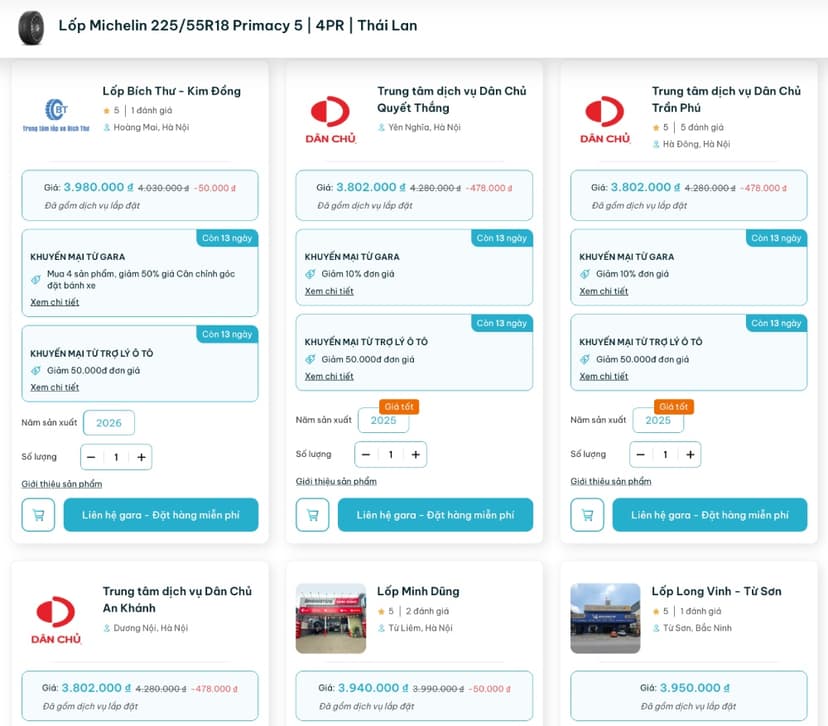Screen dimensions: 828x726
Task: Click Trung tâm dịch vụ Dân Chủ Quyết Thắng title
Action: click(451, 99)
